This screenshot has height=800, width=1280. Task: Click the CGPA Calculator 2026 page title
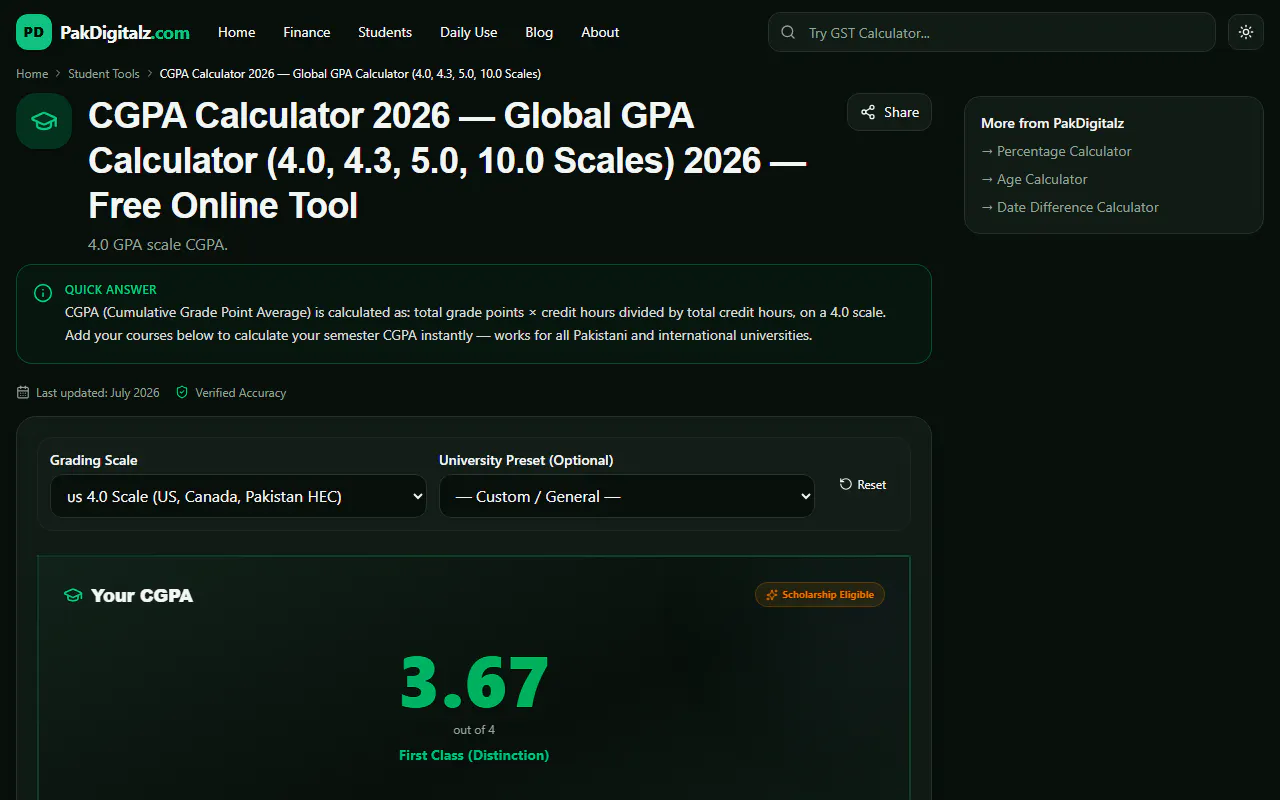447,160
